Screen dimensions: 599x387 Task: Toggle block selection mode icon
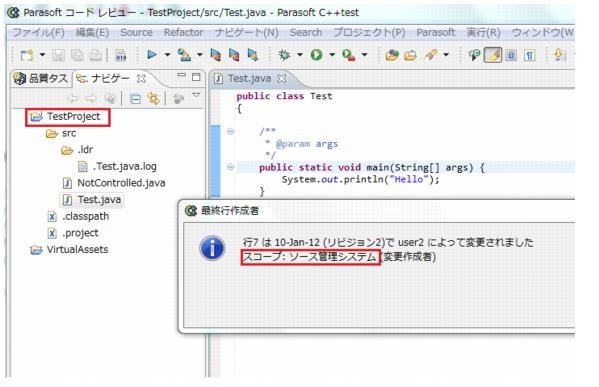click(x=511, y=55)
